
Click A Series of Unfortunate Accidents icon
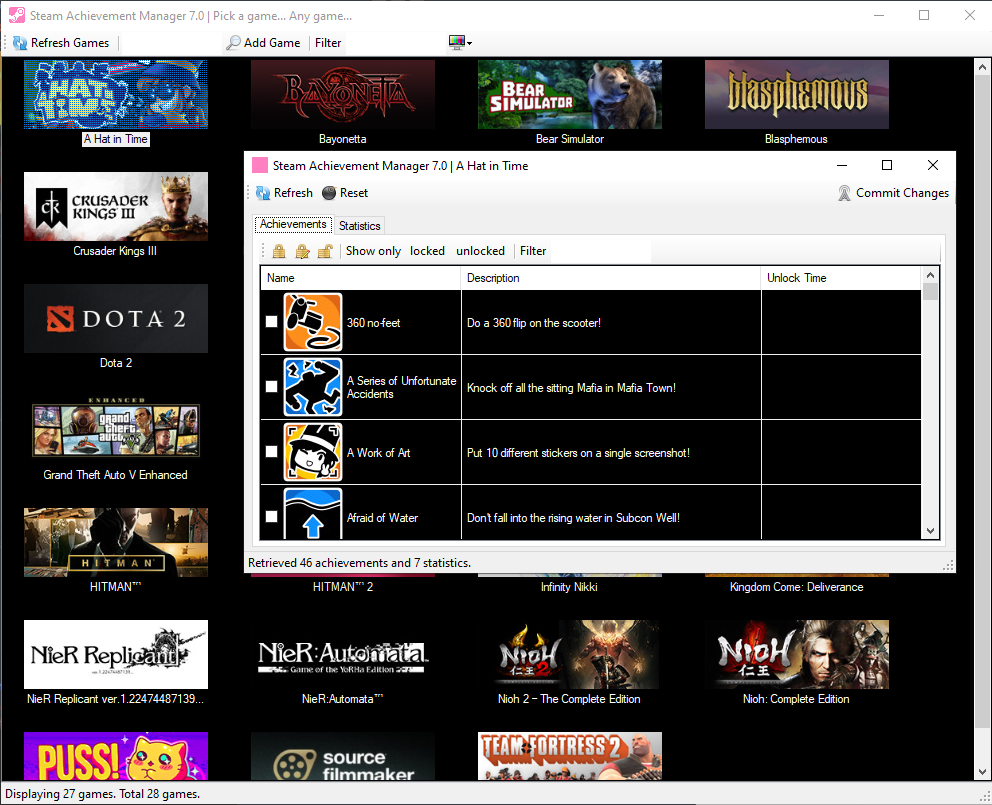tap(313, 387)
